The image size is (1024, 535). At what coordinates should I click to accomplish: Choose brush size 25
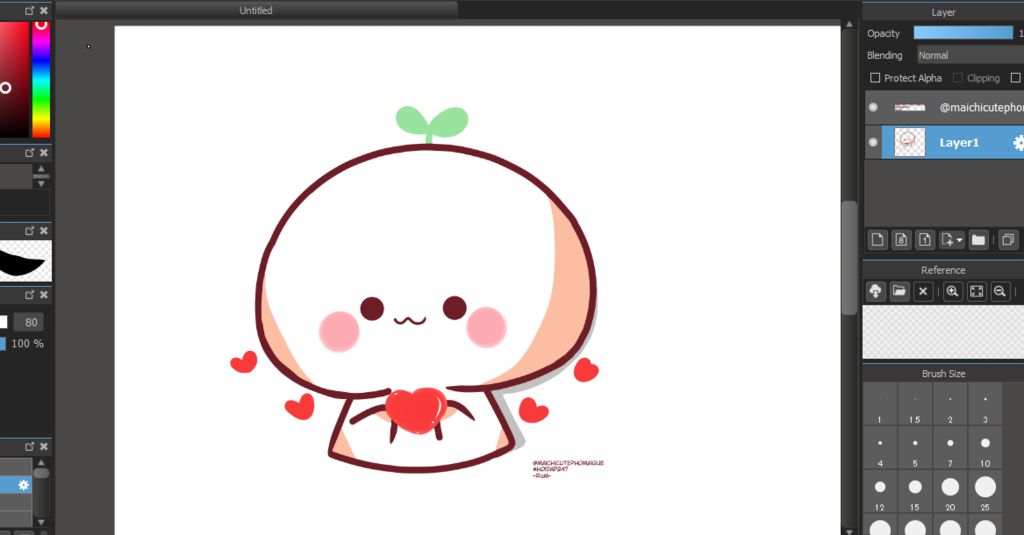pyautogui.click(x=985, y=492)
